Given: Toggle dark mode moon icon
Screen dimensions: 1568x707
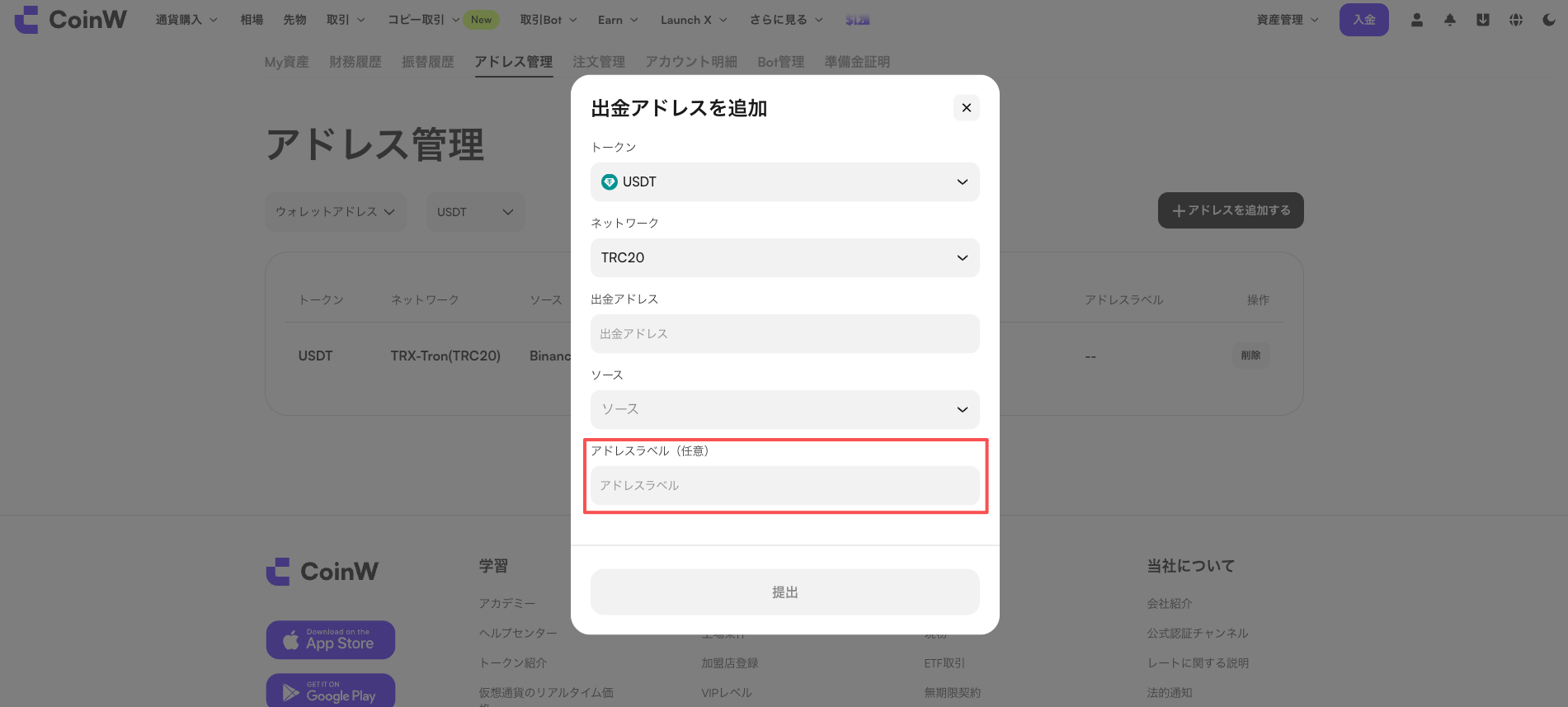Looking at the screenshot, I should (1548, 20).
